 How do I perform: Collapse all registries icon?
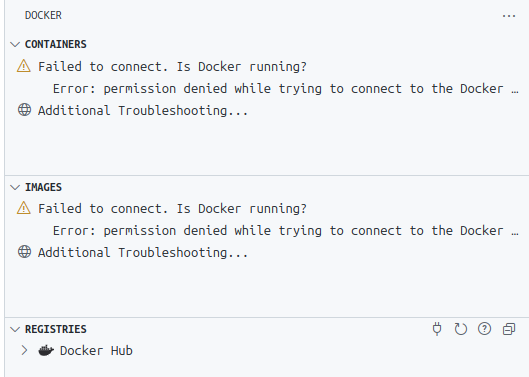pos(509,329)
